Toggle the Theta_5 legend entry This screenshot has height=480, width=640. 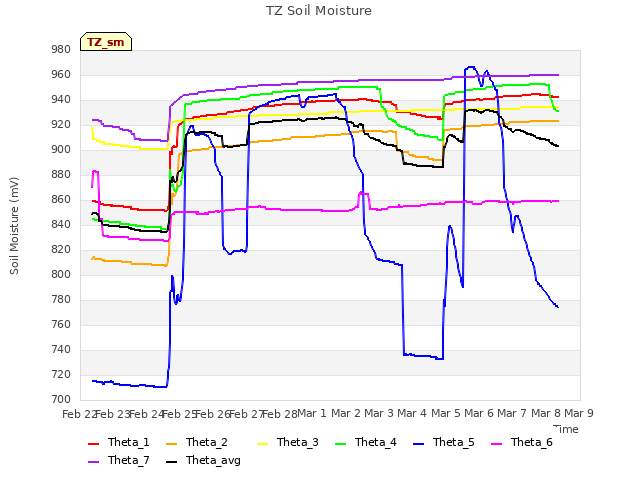coord(444,442)
